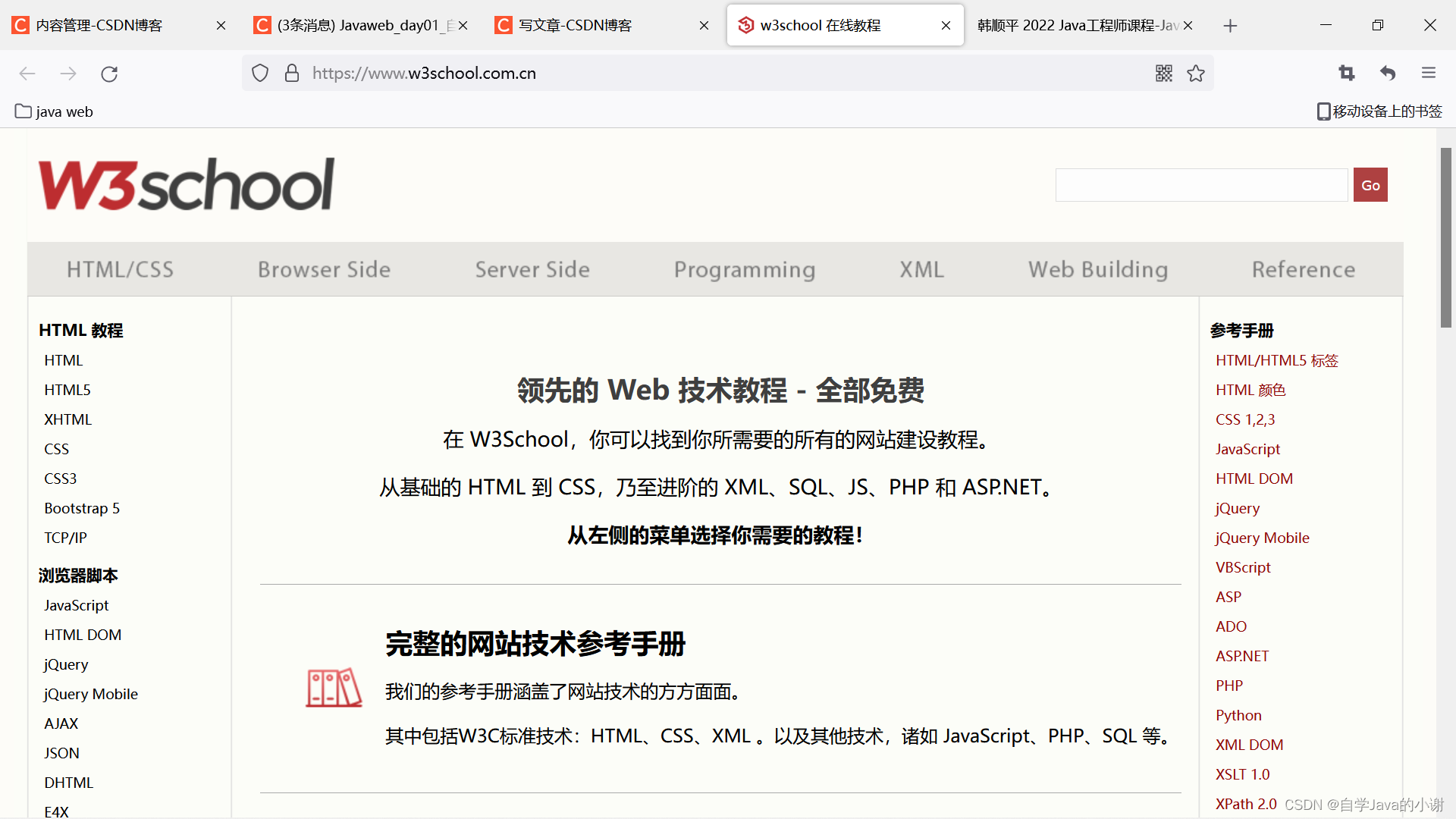1456x819 pixels.
Task: Click into the W3school search box
Action: [1201, 185]
